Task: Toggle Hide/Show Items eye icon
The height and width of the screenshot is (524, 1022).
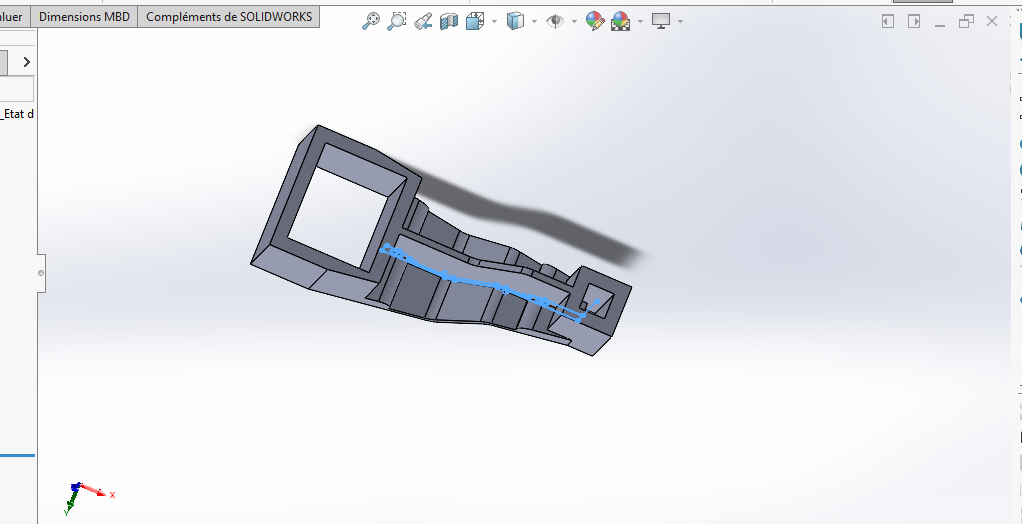Action: [555, 21]
